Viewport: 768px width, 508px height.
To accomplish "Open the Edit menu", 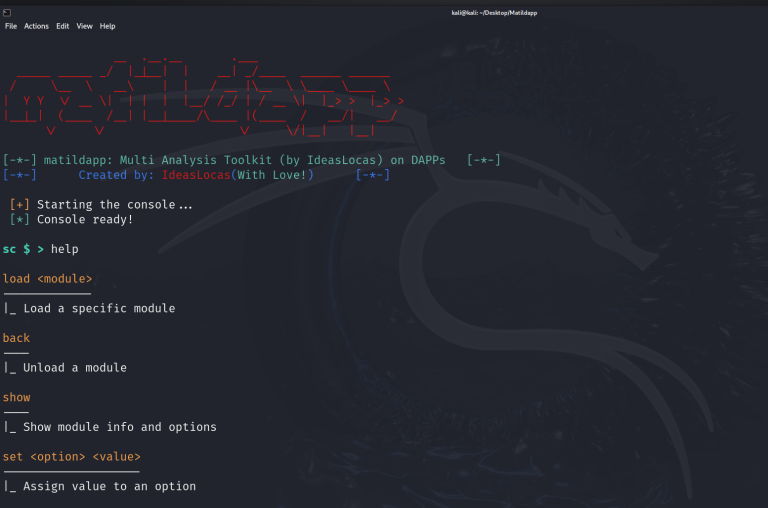I will 63,26.
